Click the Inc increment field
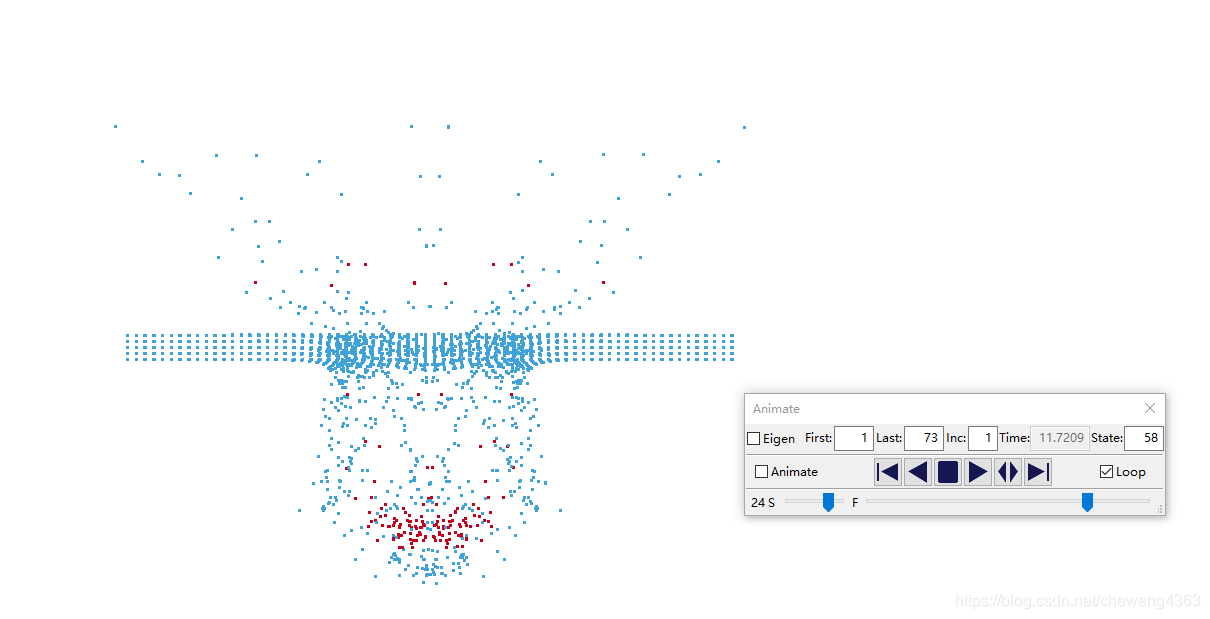Screen dimensions: 1210x619 (x=983, y=438)
